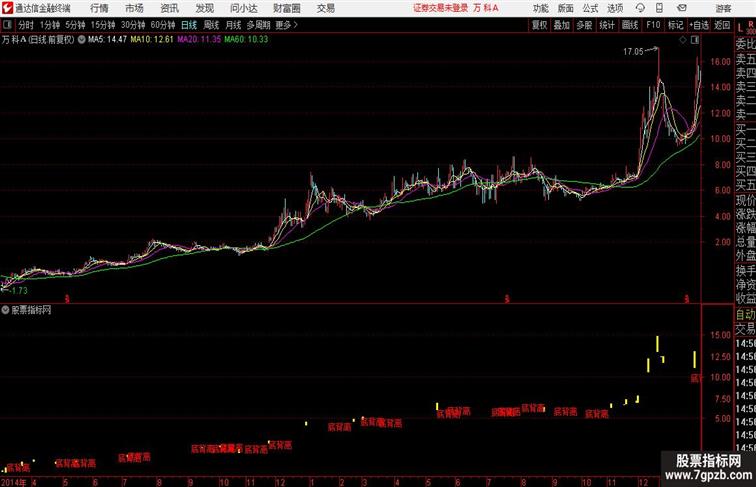The width and height of the screenshot is (756, 487).
Task: Open the 选项 menu
Action: 615,8
